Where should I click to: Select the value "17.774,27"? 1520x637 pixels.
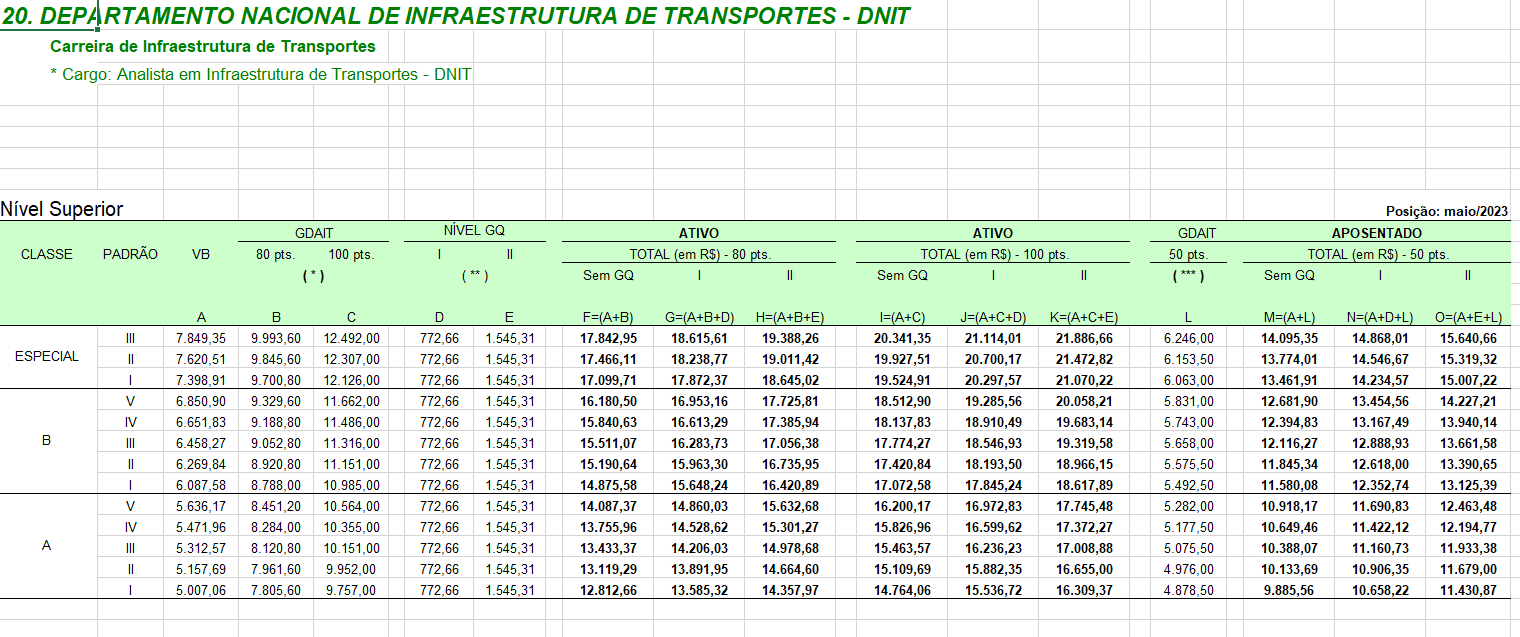click(x=903, y=443)
